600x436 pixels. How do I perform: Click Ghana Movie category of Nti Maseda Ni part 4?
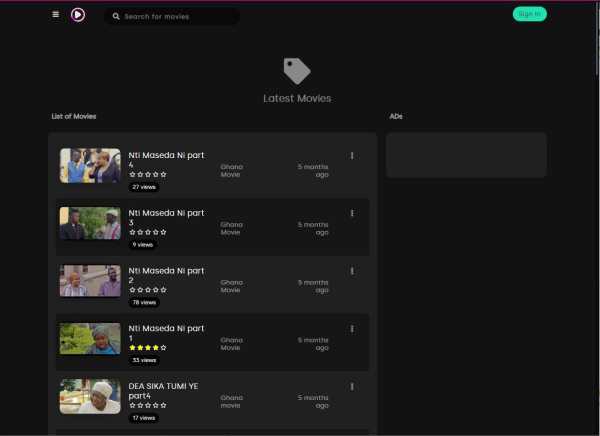[x=232, y=171]
